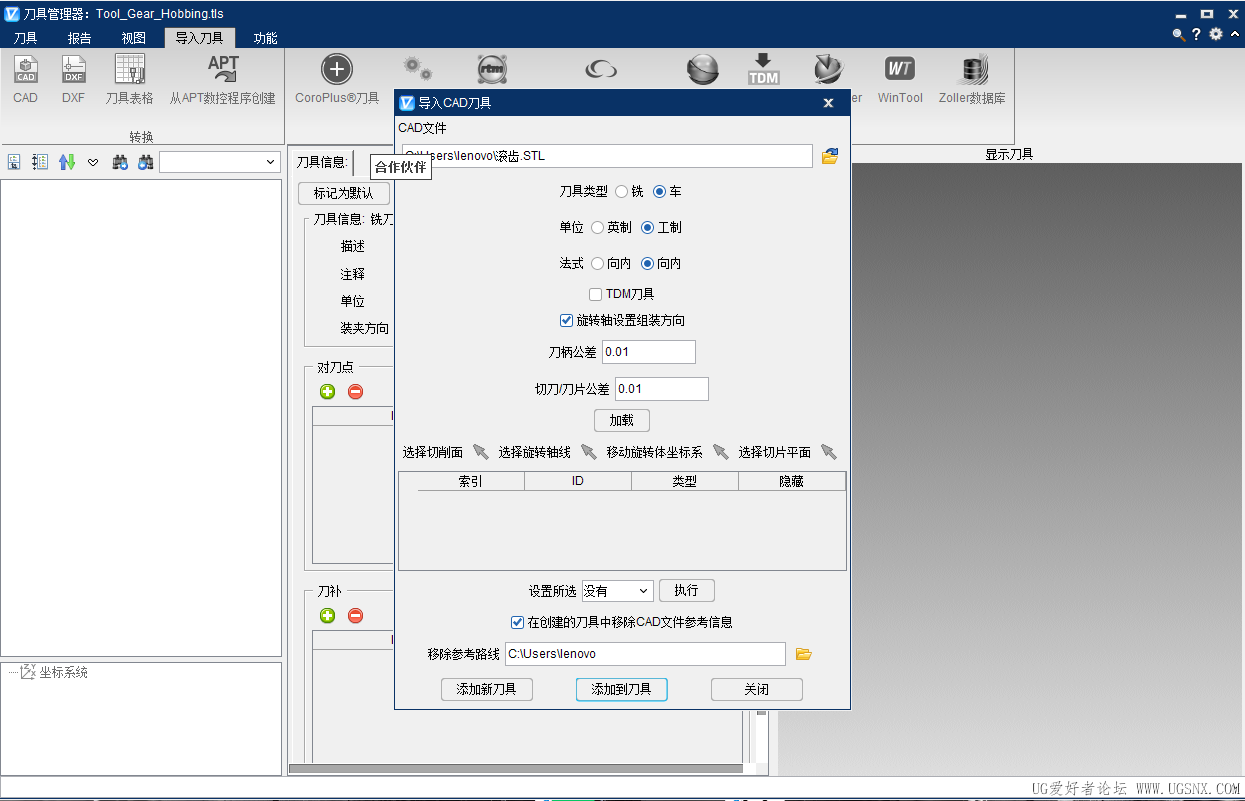Click the 加载 button
The image size is (1245, 801).
coord(622,420)
